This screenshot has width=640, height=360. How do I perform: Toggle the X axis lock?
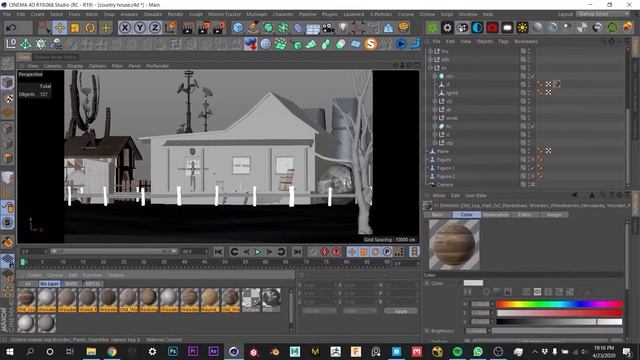coord(125,28)
